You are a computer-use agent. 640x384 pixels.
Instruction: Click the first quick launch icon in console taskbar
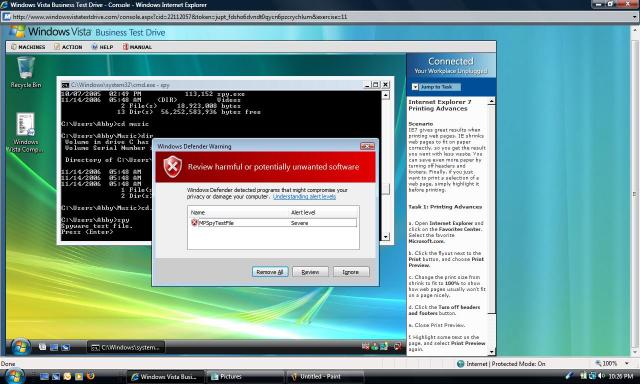42,347
